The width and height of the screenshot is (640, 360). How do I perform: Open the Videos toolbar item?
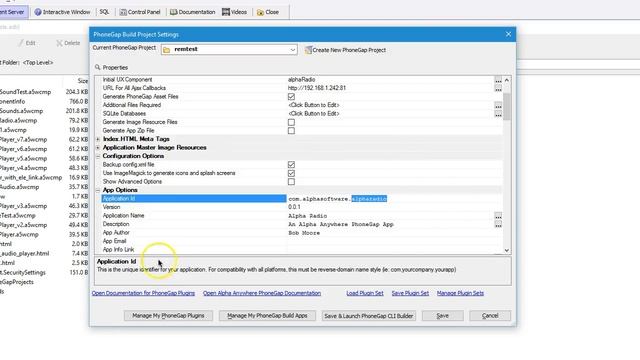click(234, 12)
